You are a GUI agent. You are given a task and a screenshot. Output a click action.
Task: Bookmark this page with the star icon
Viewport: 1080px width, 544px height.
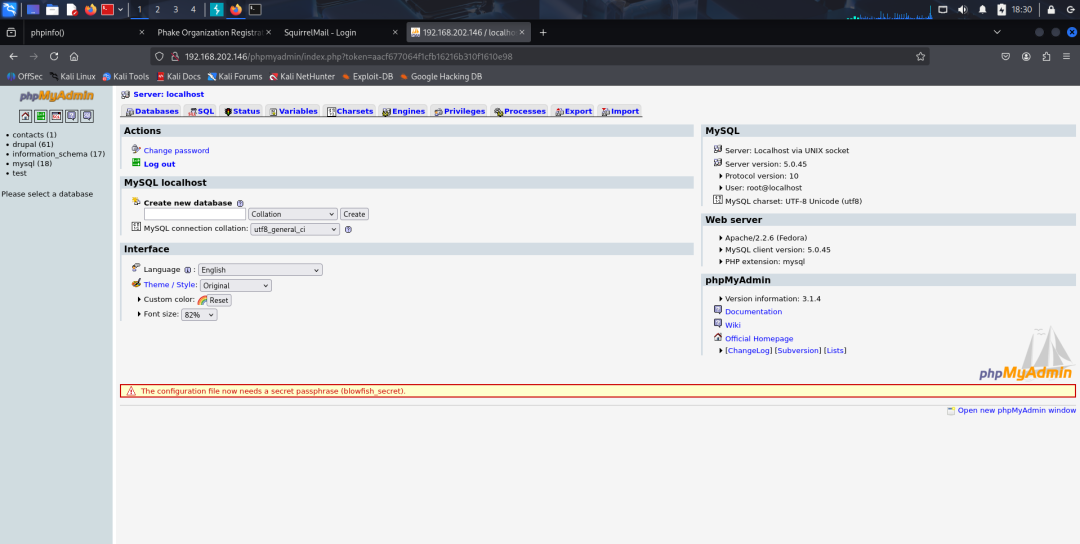[x=920, y=56]
